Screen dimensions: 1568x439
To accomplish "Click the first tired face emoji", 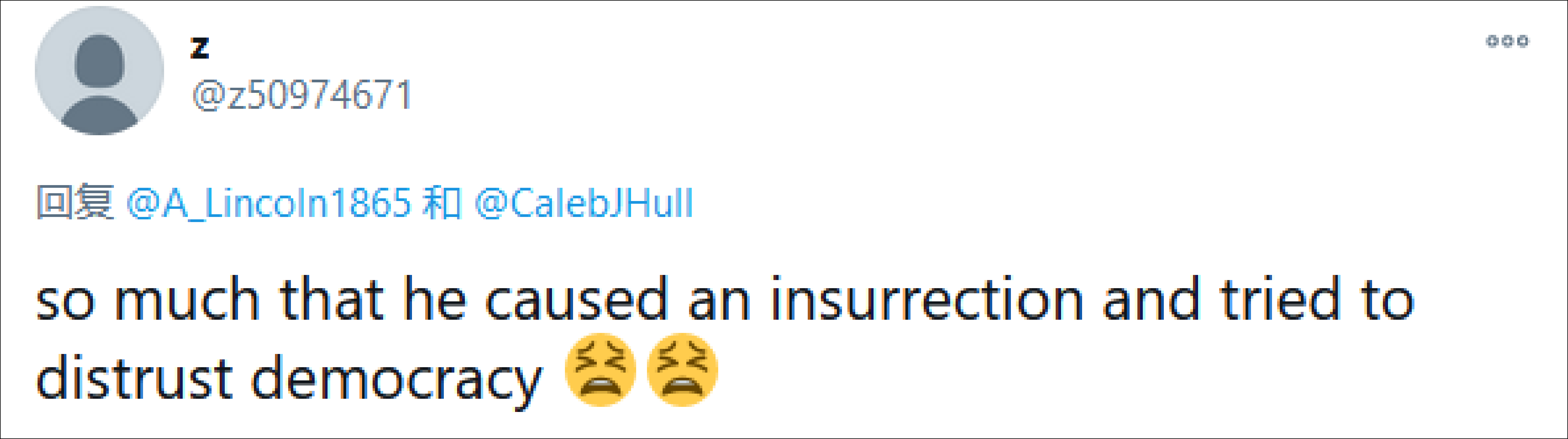I will 600,370.
